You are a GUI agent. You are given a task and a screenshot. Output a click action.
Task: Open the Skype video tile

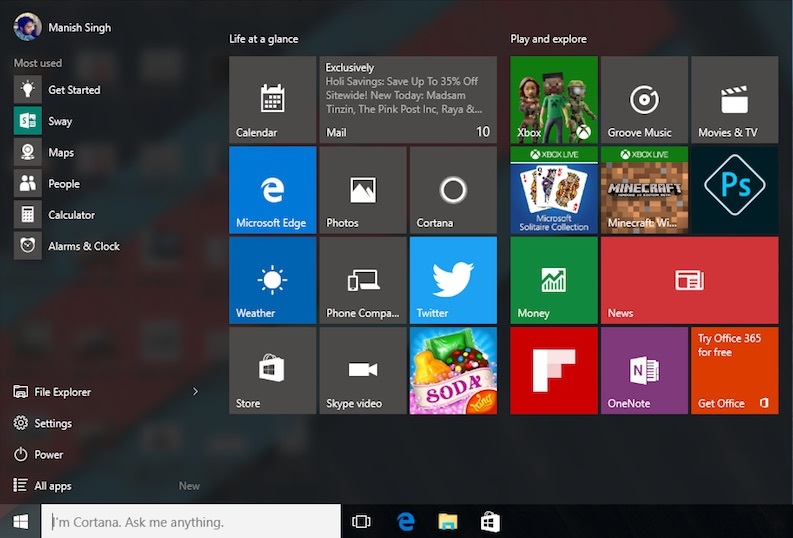click(x=363, y=371)
